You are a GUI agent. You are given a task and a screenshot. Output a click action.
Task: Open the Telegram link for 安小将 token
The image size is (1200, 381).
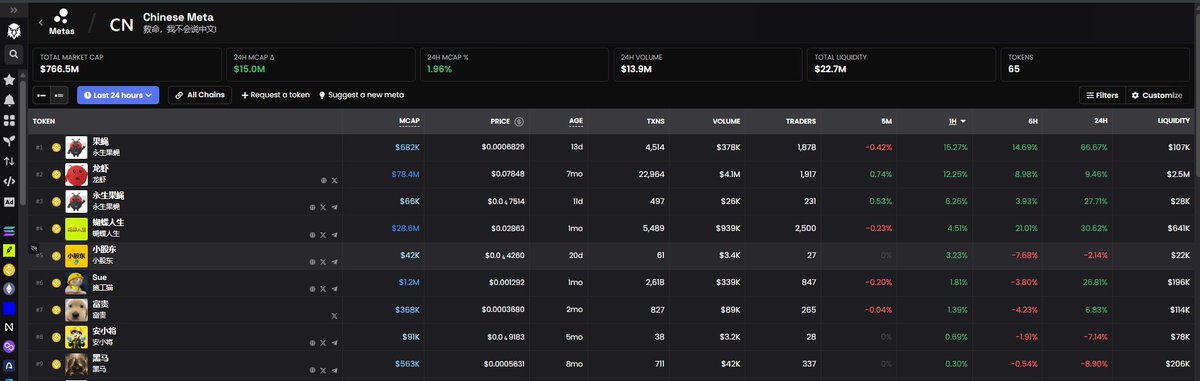point(334,343)
